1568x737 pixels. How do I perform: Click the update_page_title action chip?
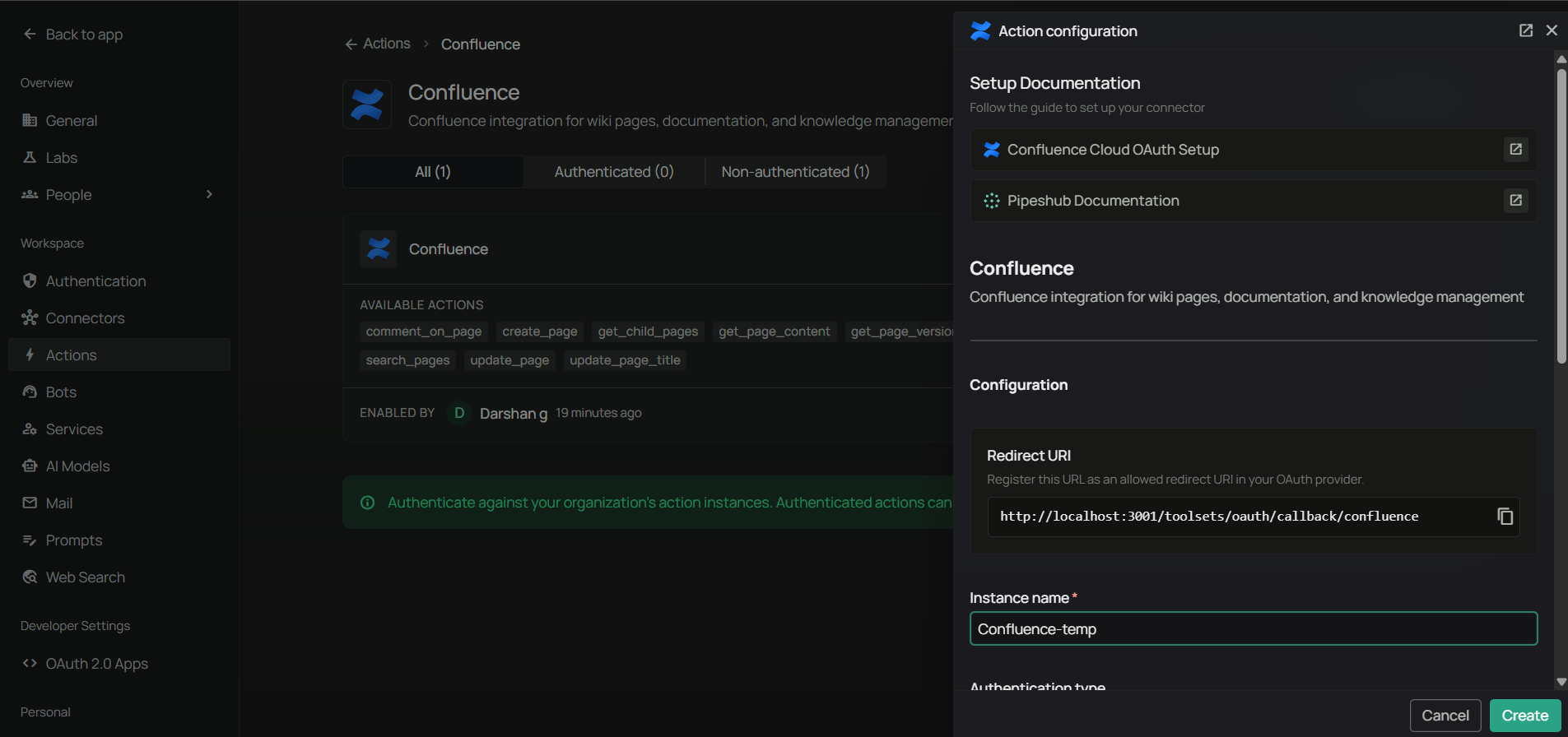coord(625,360)
